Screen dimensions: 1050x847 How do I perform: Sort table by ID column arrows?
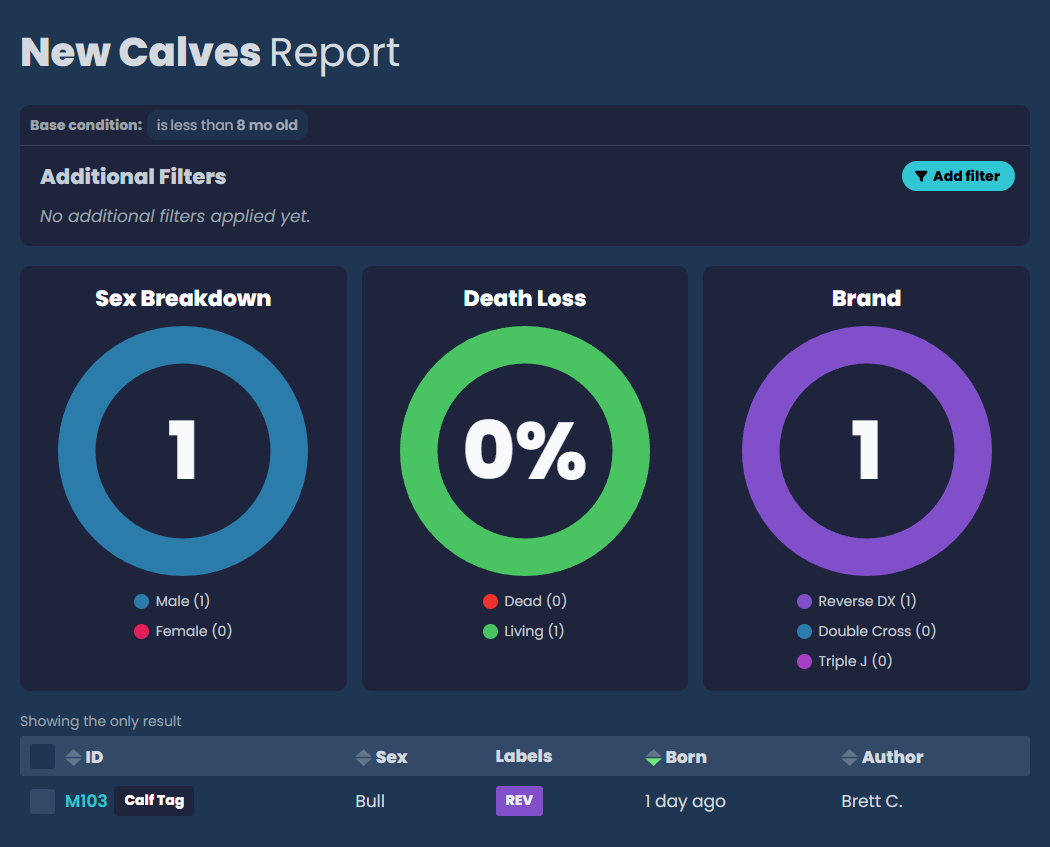(x=74, y=757)
